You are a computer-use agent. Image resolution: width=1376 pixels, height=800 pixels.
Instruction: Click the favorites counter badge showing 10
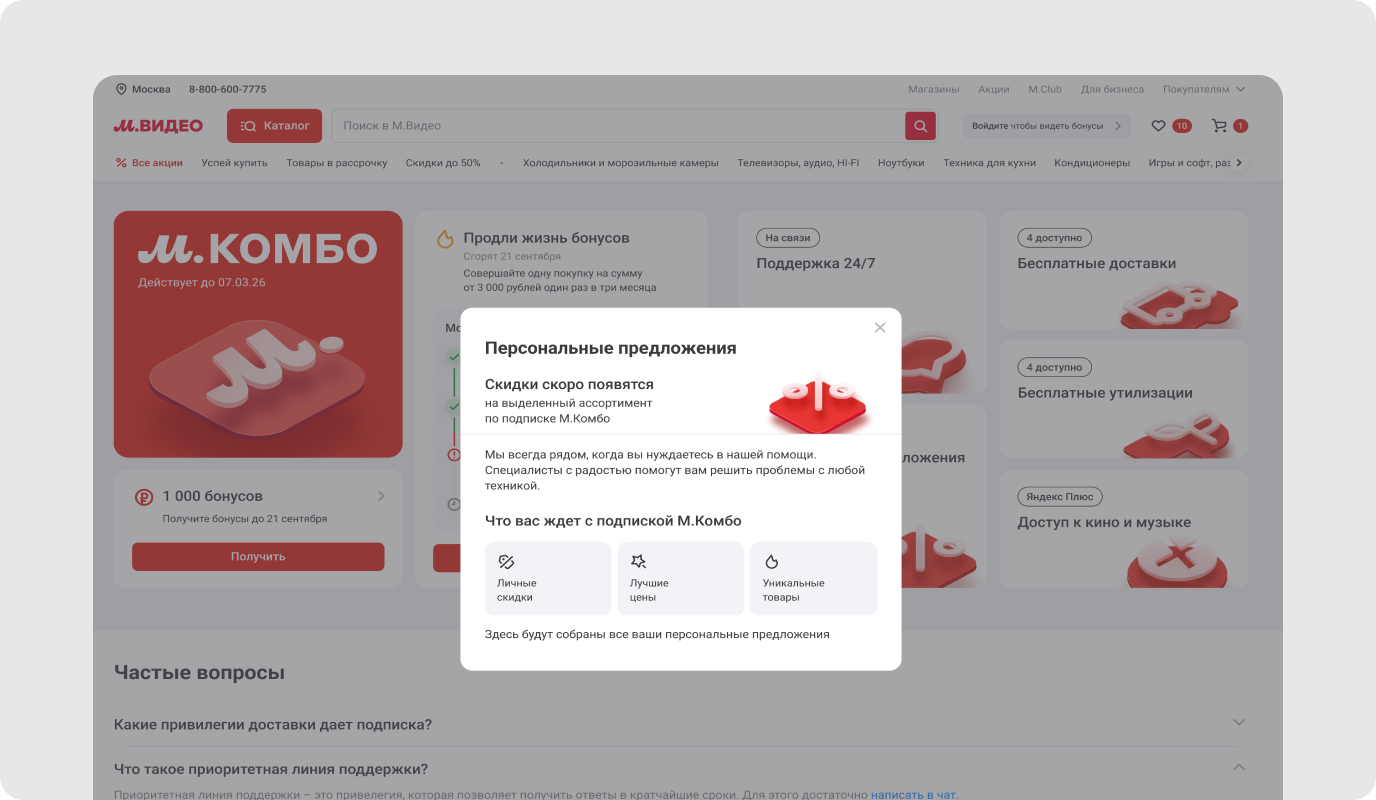[x=1182, y=126]
